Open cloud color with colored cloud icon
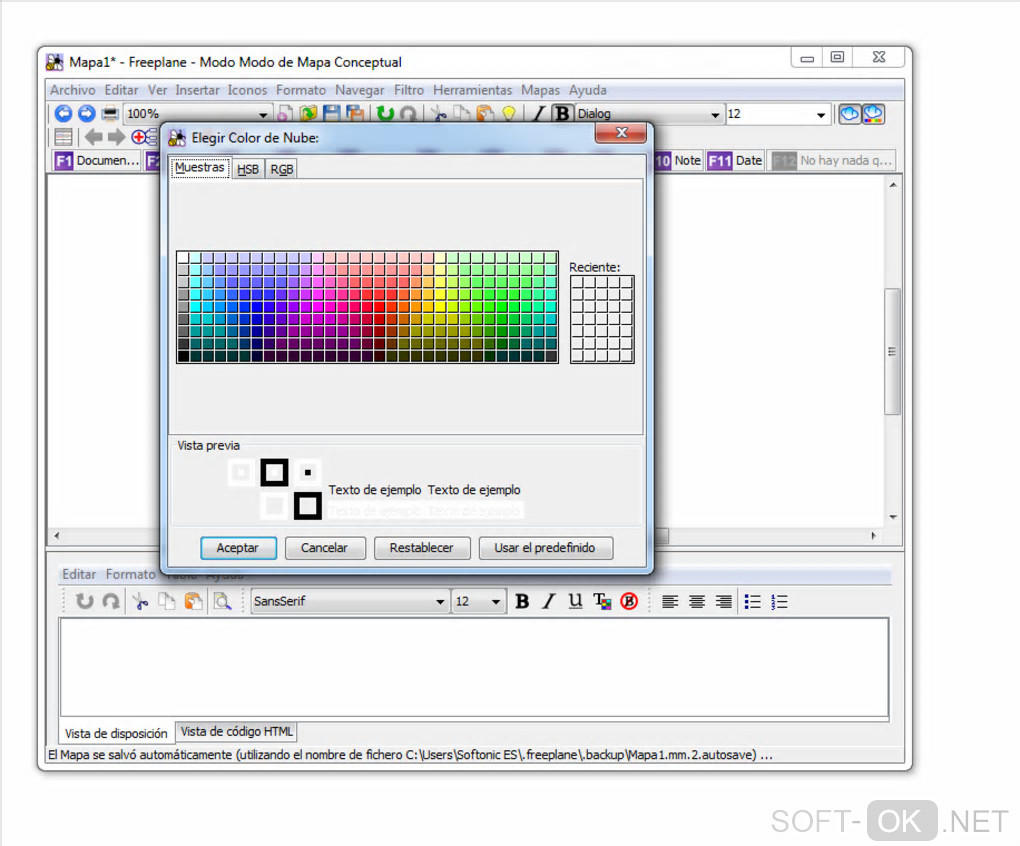This screenshot has width=1020, height=846. [873, 114]
